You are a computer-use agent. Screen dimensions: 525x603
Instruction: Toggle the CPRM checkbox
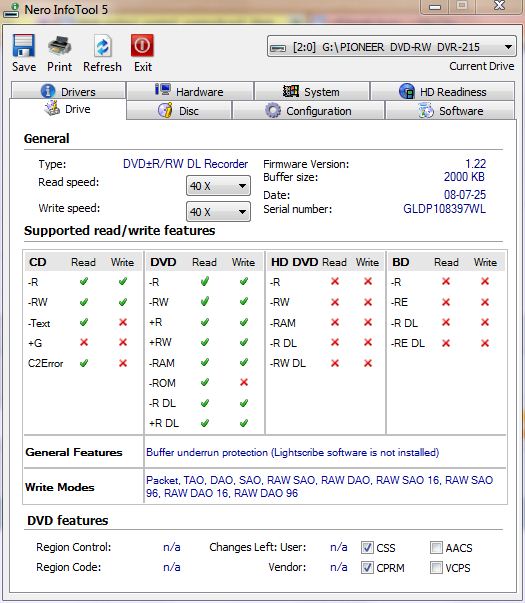pos(367,567)
